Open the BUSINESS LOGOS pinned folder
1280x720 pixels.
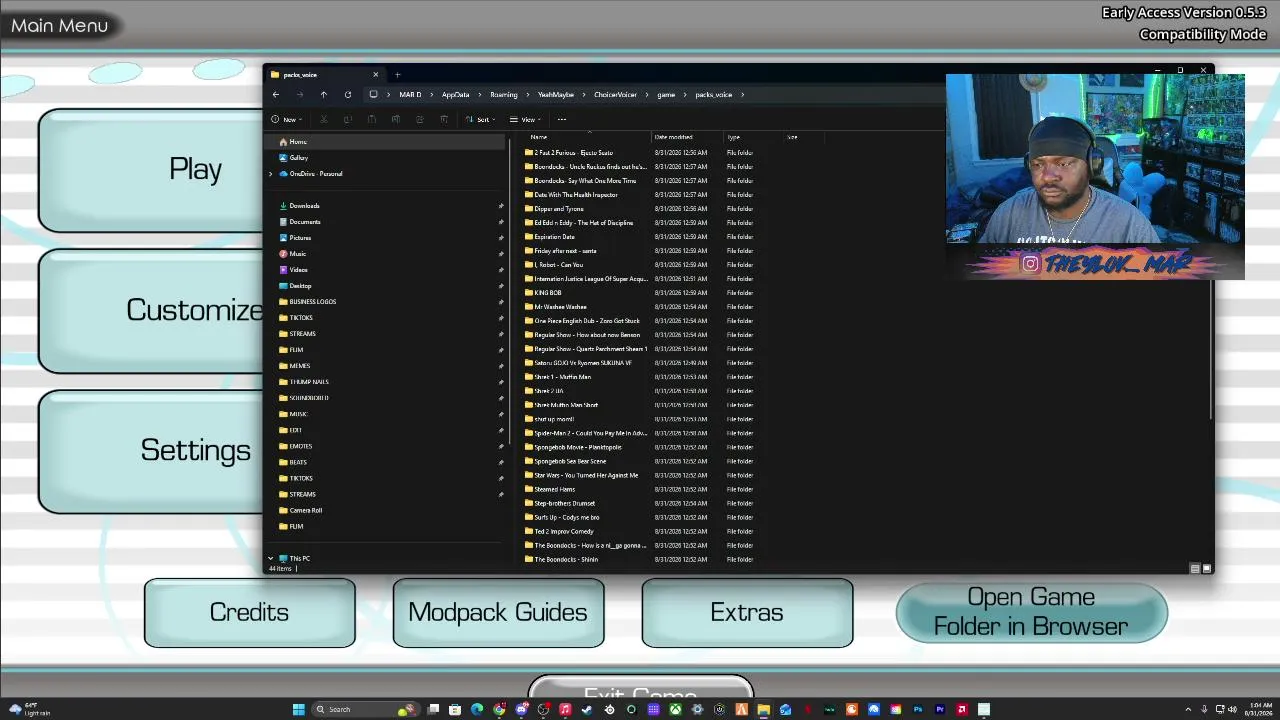pos(386,302)
